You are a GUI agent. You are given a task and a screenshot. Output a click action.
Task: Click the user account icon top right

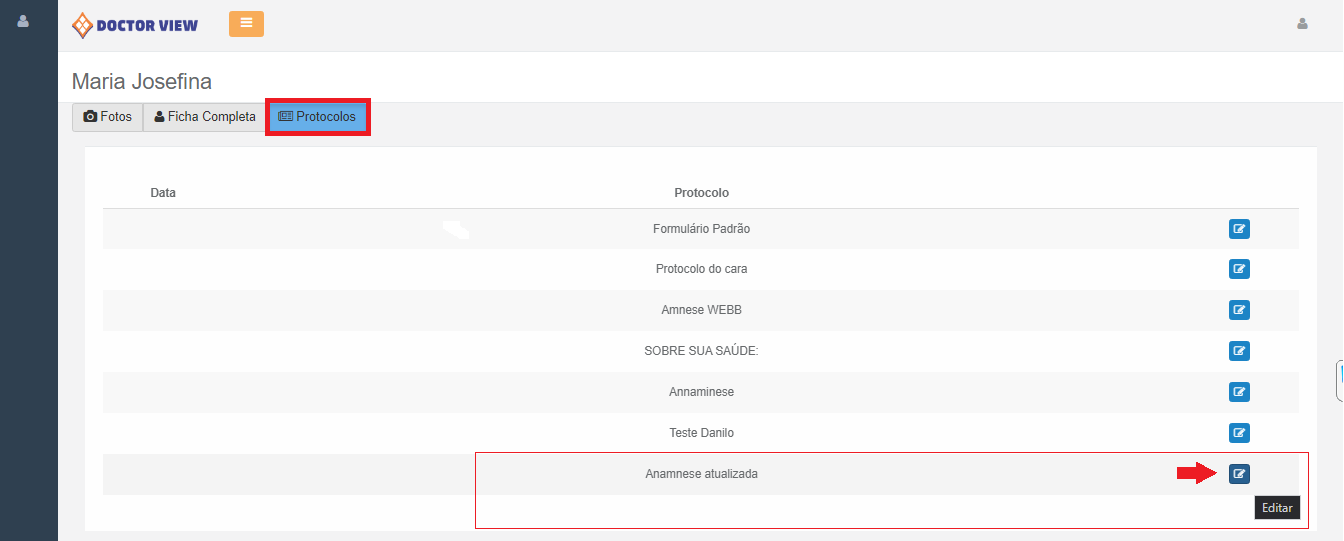point(1302,24)
